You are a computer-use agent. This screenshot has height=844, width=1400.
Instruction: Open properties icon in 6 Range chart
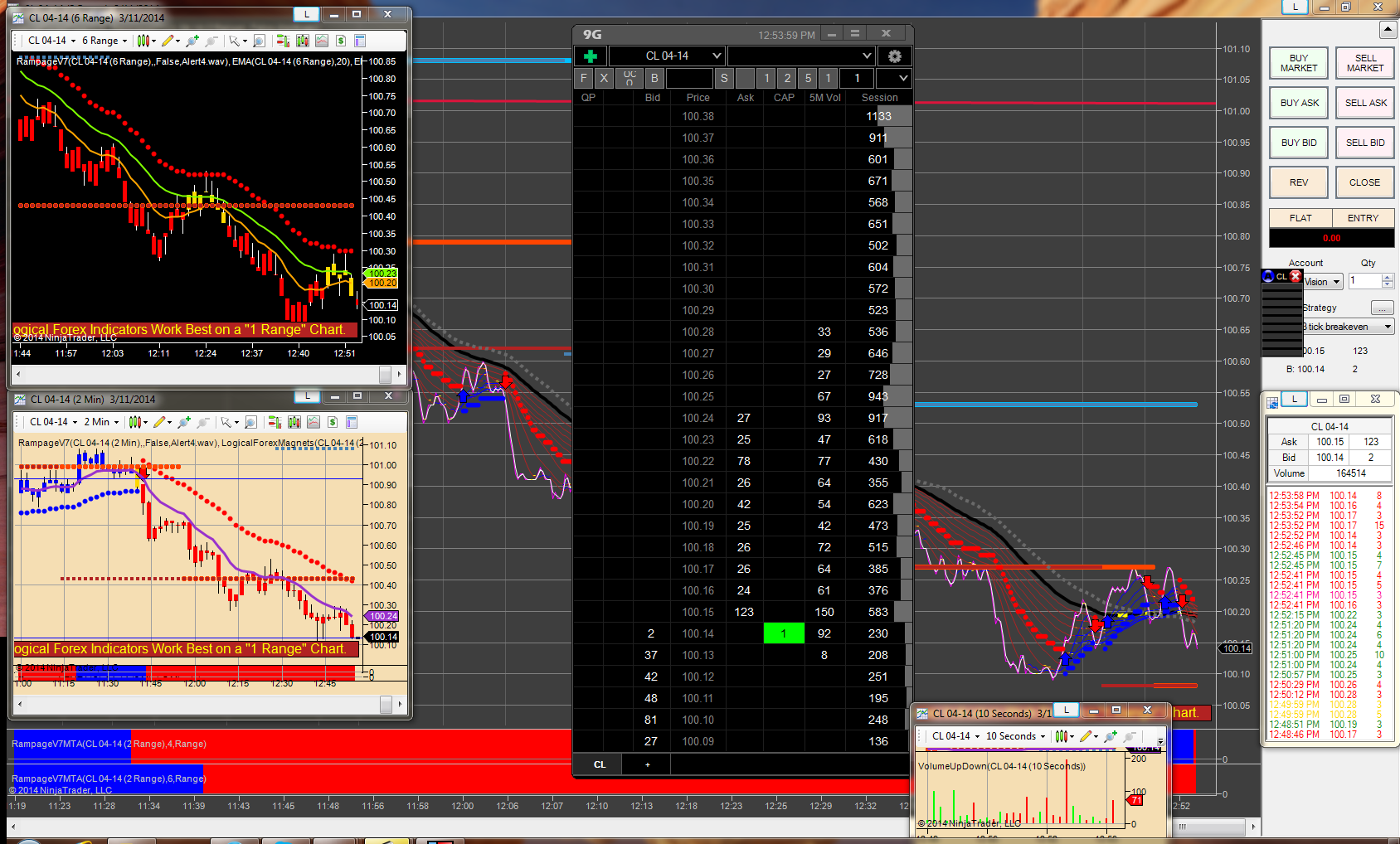[x=359, y=41]
